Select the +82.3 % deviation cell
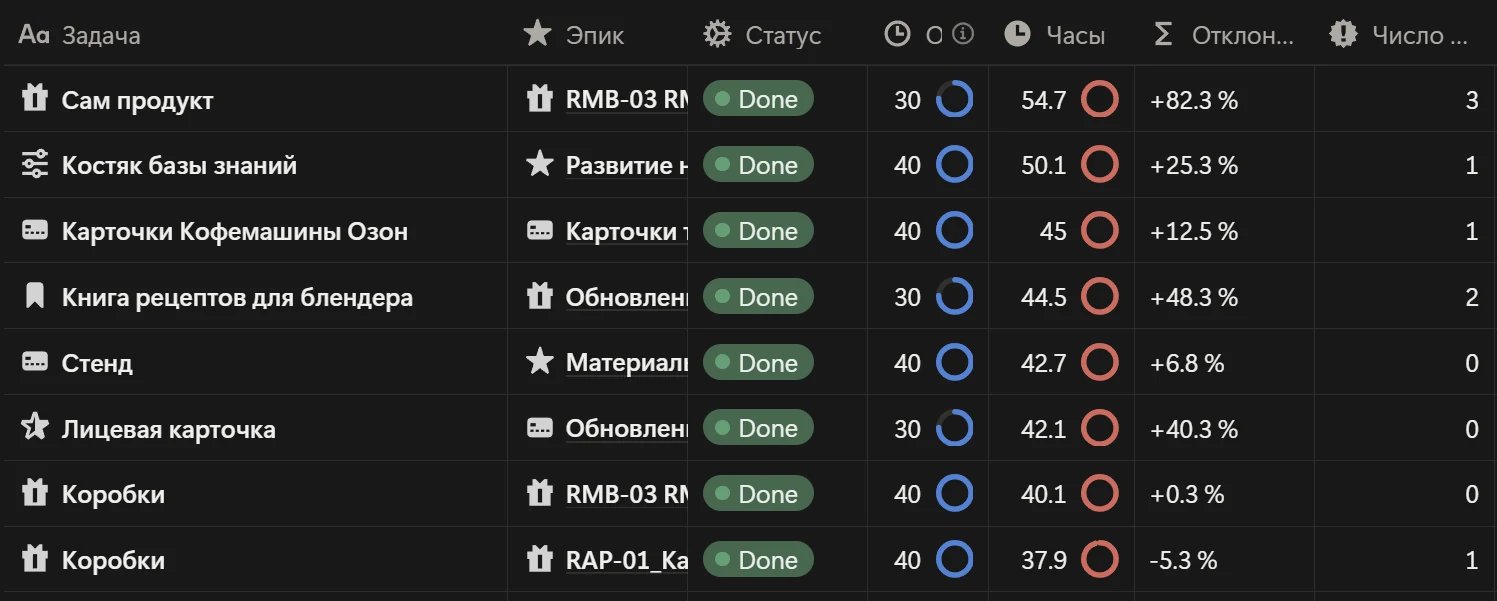 point(1224,99)
